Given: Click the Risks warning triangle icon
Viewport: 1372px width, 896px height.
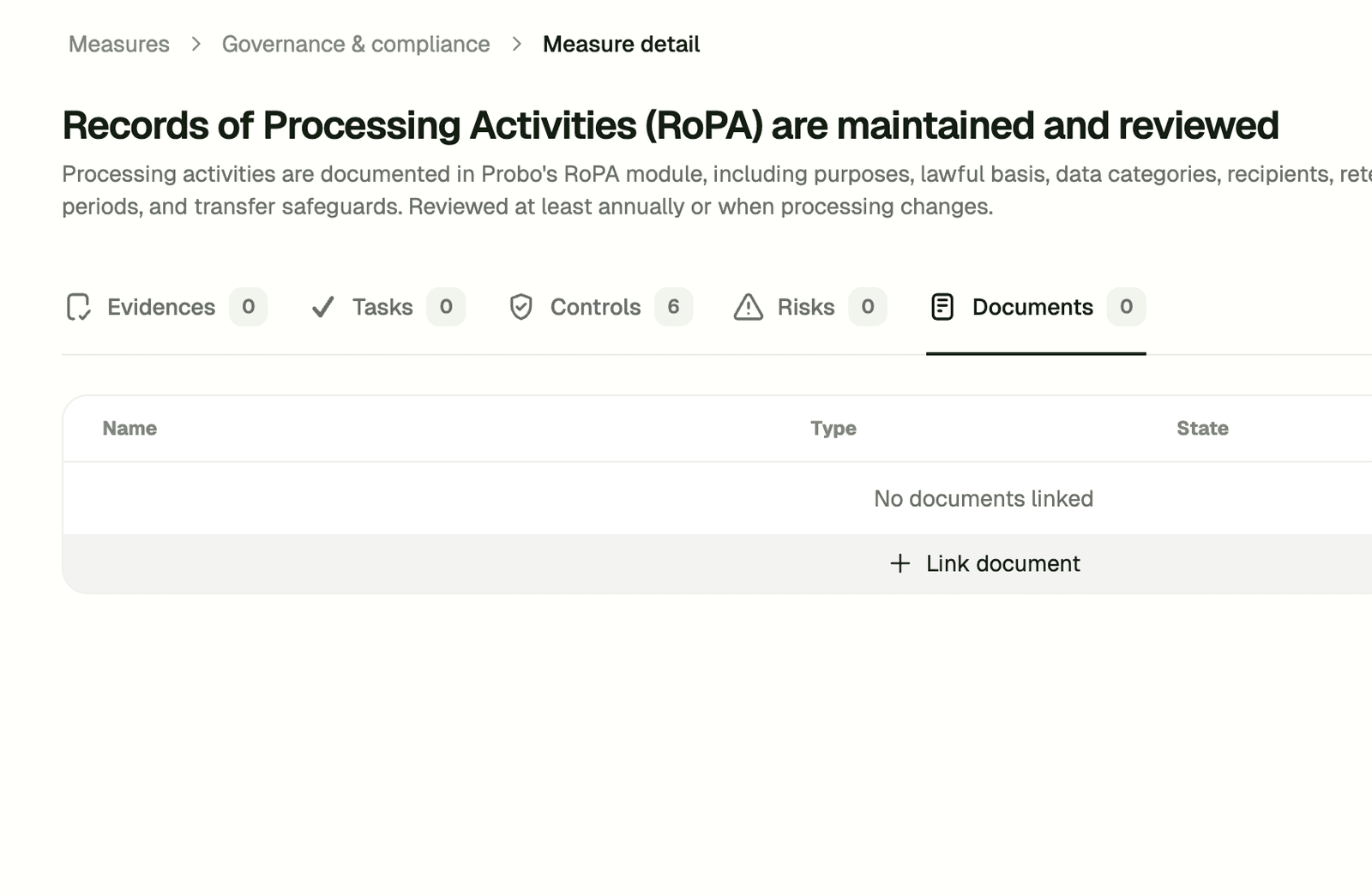Looking at the screenshot, I should click(749, 307).
